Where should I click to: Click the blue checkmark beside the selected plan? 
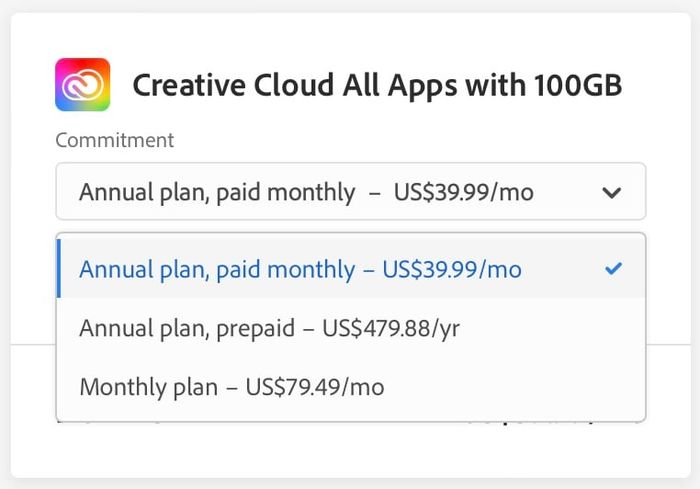[x=613, y=268]
